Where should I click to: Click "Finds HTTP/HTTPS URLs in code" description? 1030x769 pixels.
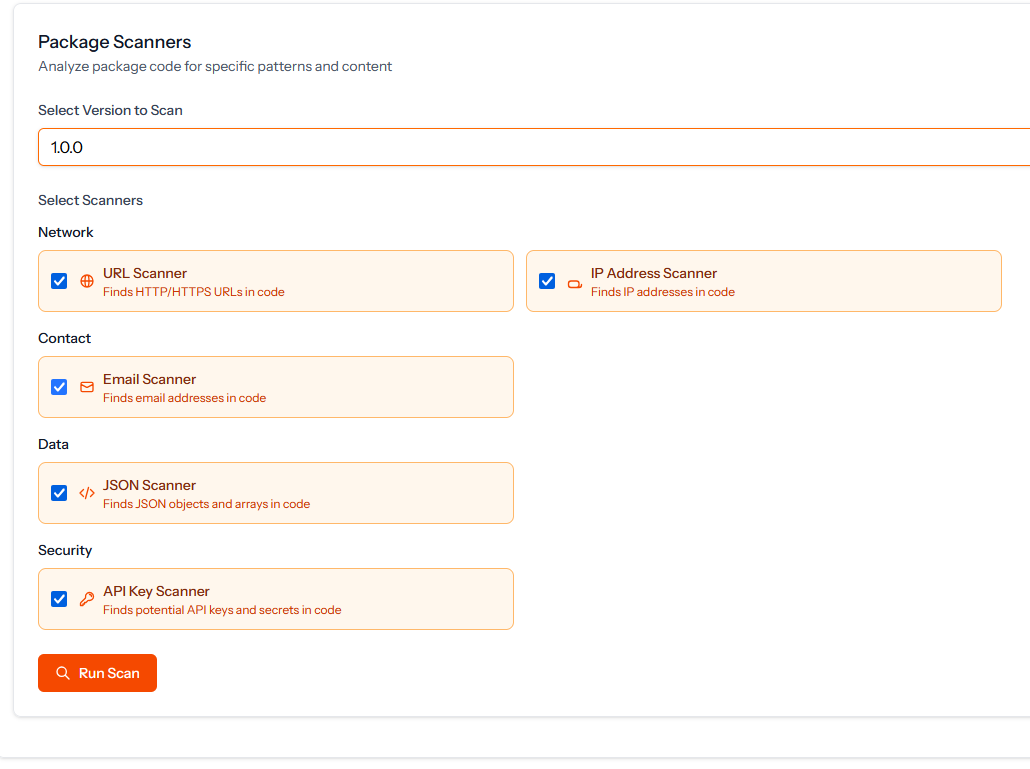pos(193,292)
